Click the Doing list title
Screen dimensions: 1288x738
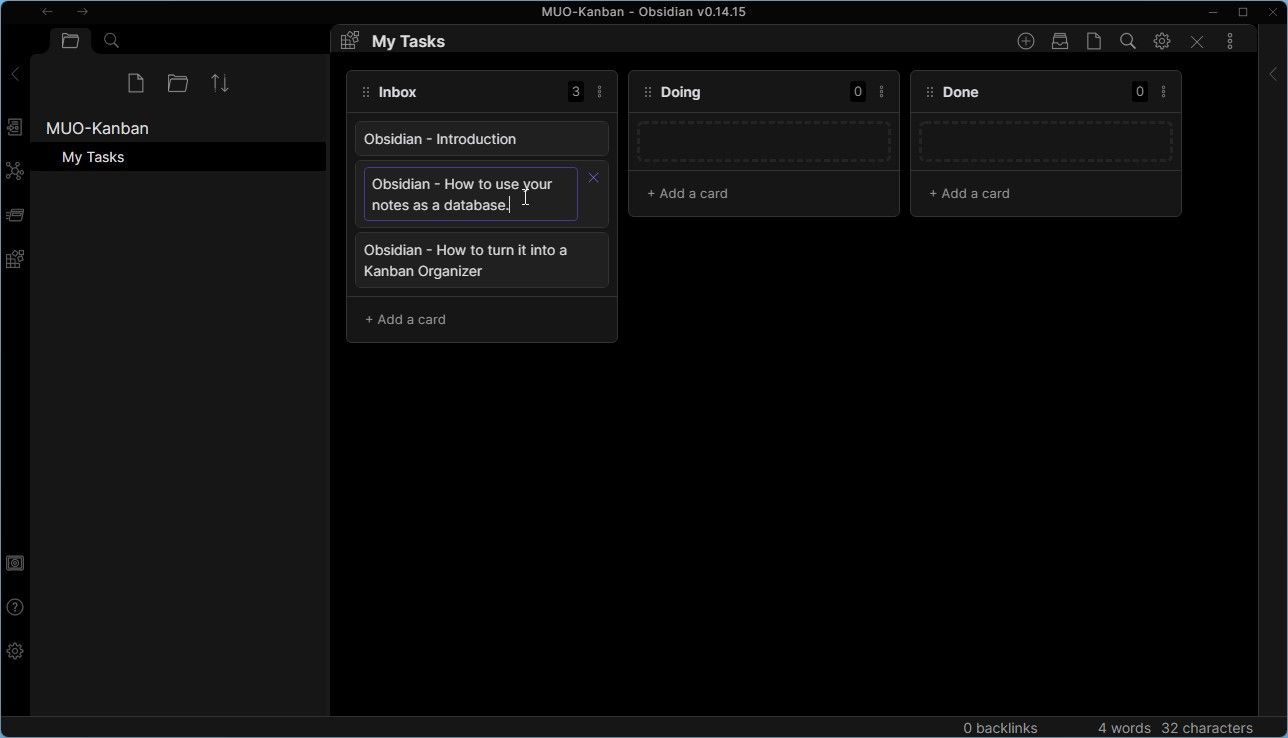click(x=680, y=92)
